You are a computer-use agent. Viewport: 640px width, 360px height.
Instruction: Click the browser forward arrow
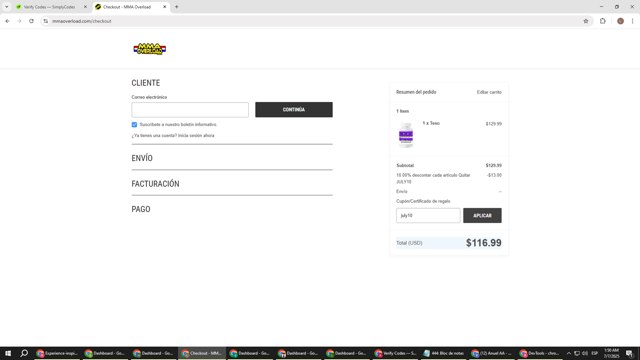point(19,21)
